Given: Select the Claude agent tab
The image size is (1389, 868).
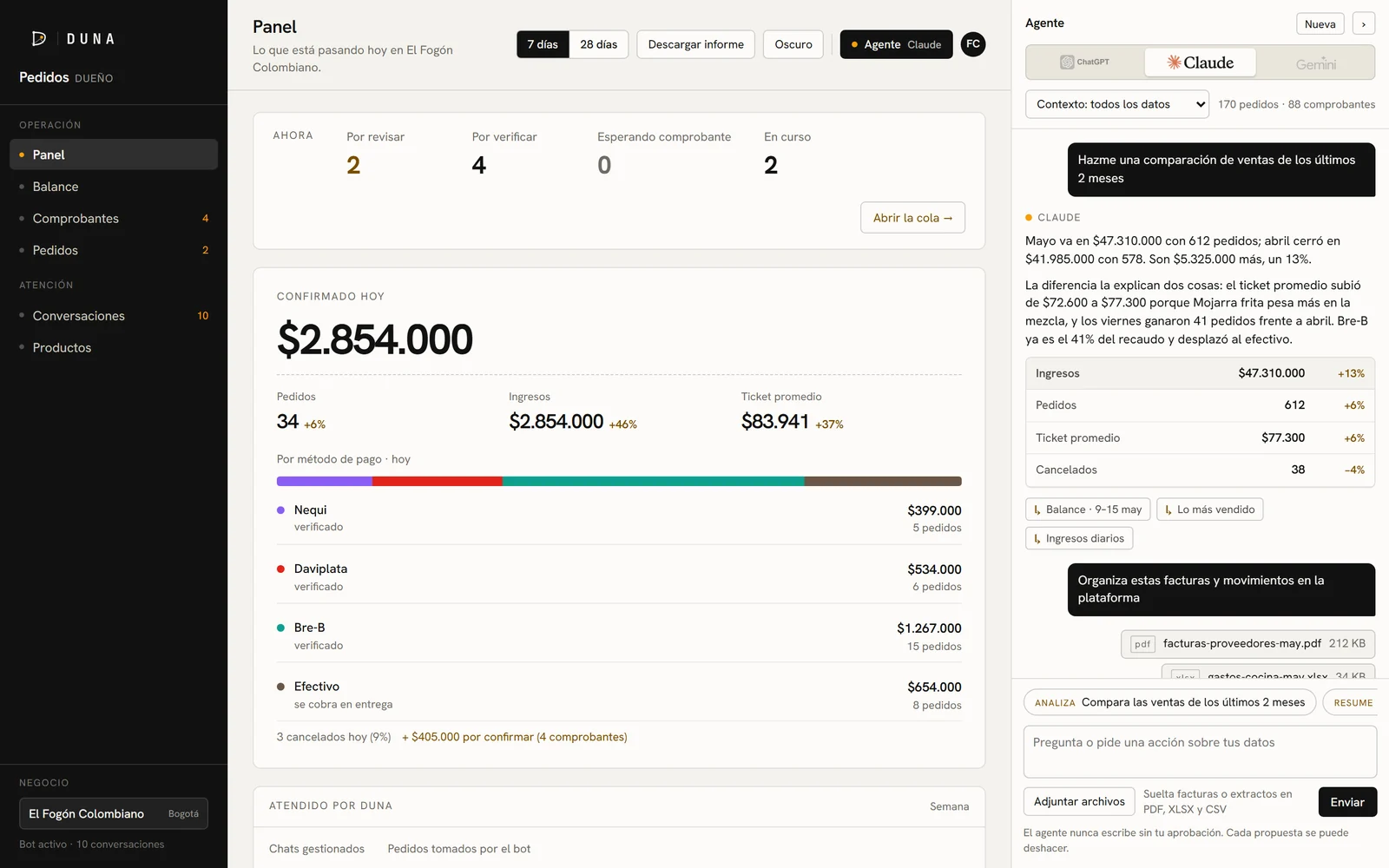Looking at the screenshot, I should point(1201,62).
